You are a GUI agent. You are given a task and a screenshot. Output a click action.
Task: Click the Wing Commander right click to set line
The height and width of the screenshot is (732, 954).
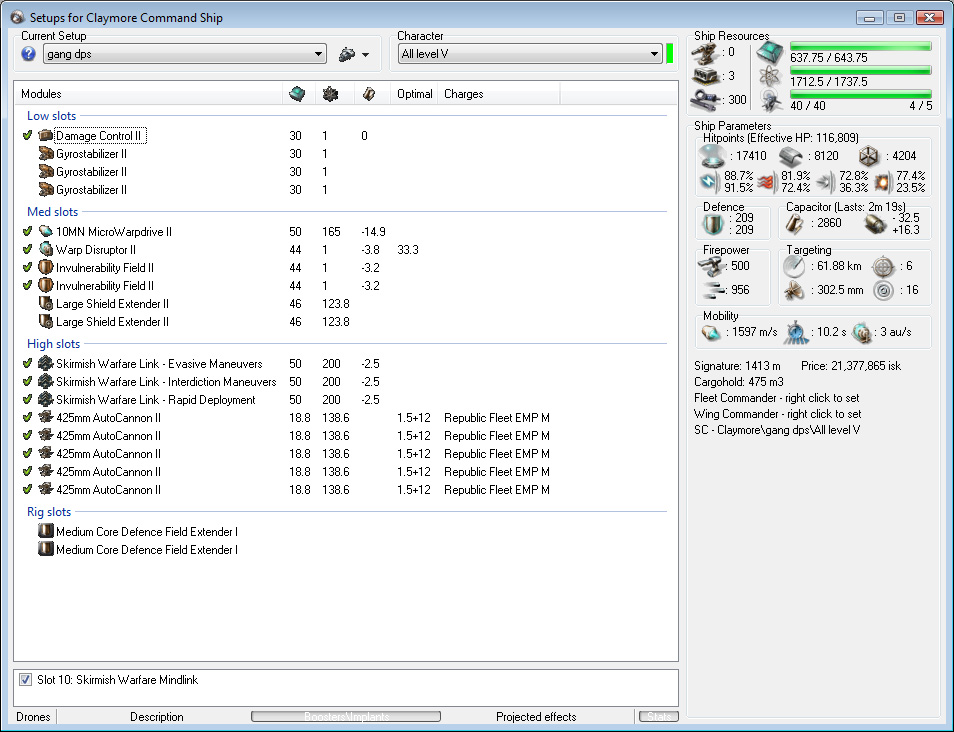coord(778,414)
